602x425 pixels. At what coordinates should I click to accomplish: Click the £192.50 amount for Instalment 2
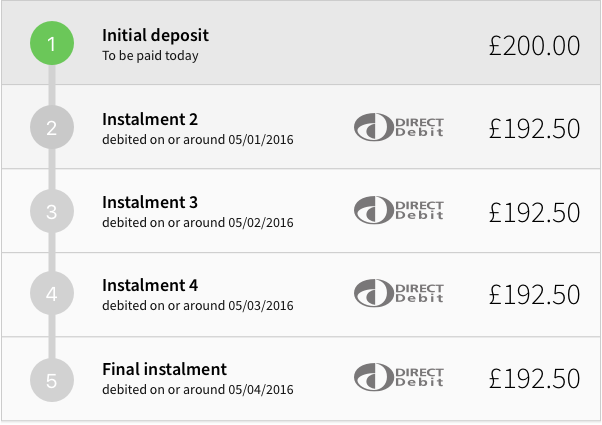(534, 128)
